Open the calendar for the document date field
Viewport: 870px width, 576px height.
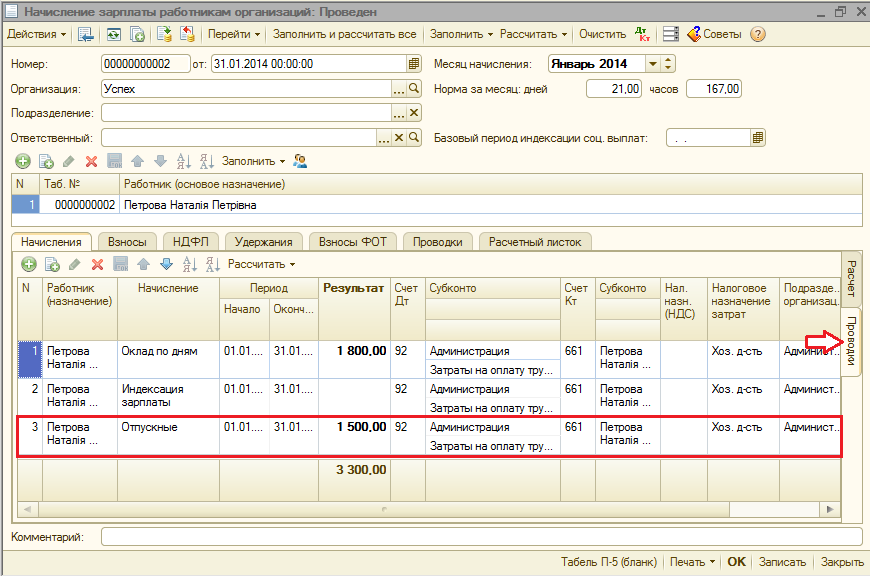(414, 64)
